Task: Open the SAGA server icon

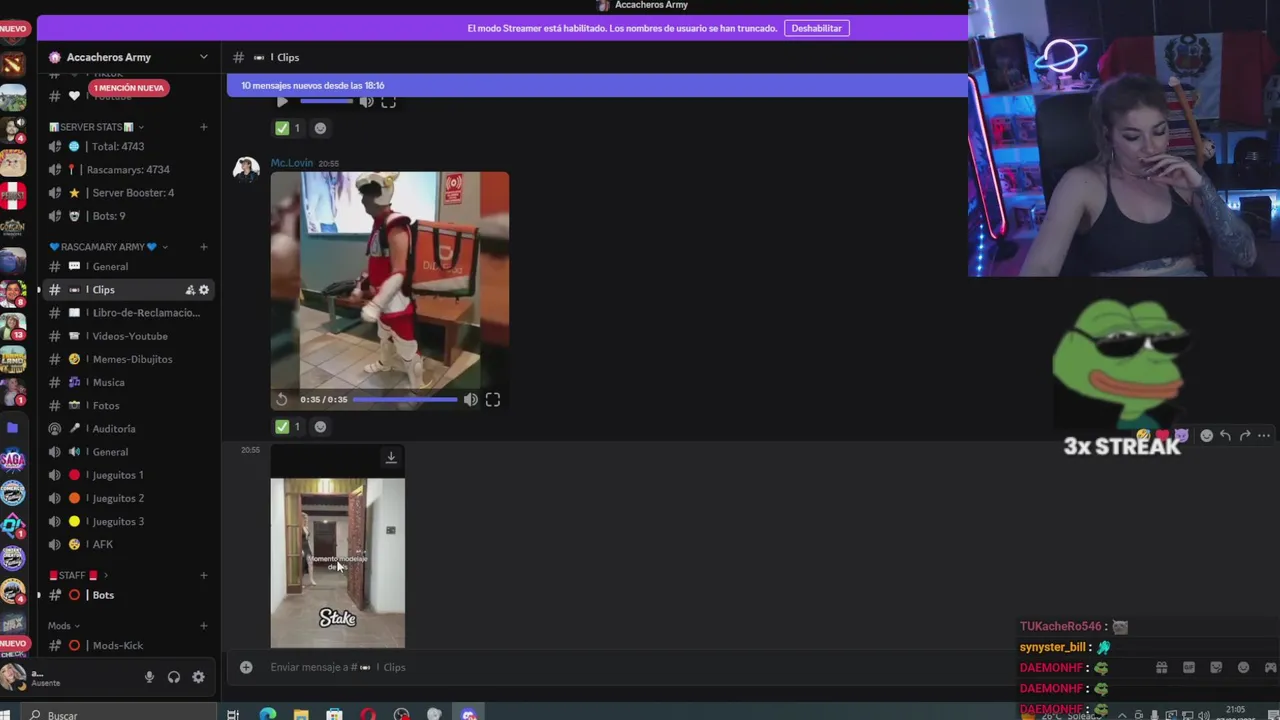Action: click(x=12, y=460)
